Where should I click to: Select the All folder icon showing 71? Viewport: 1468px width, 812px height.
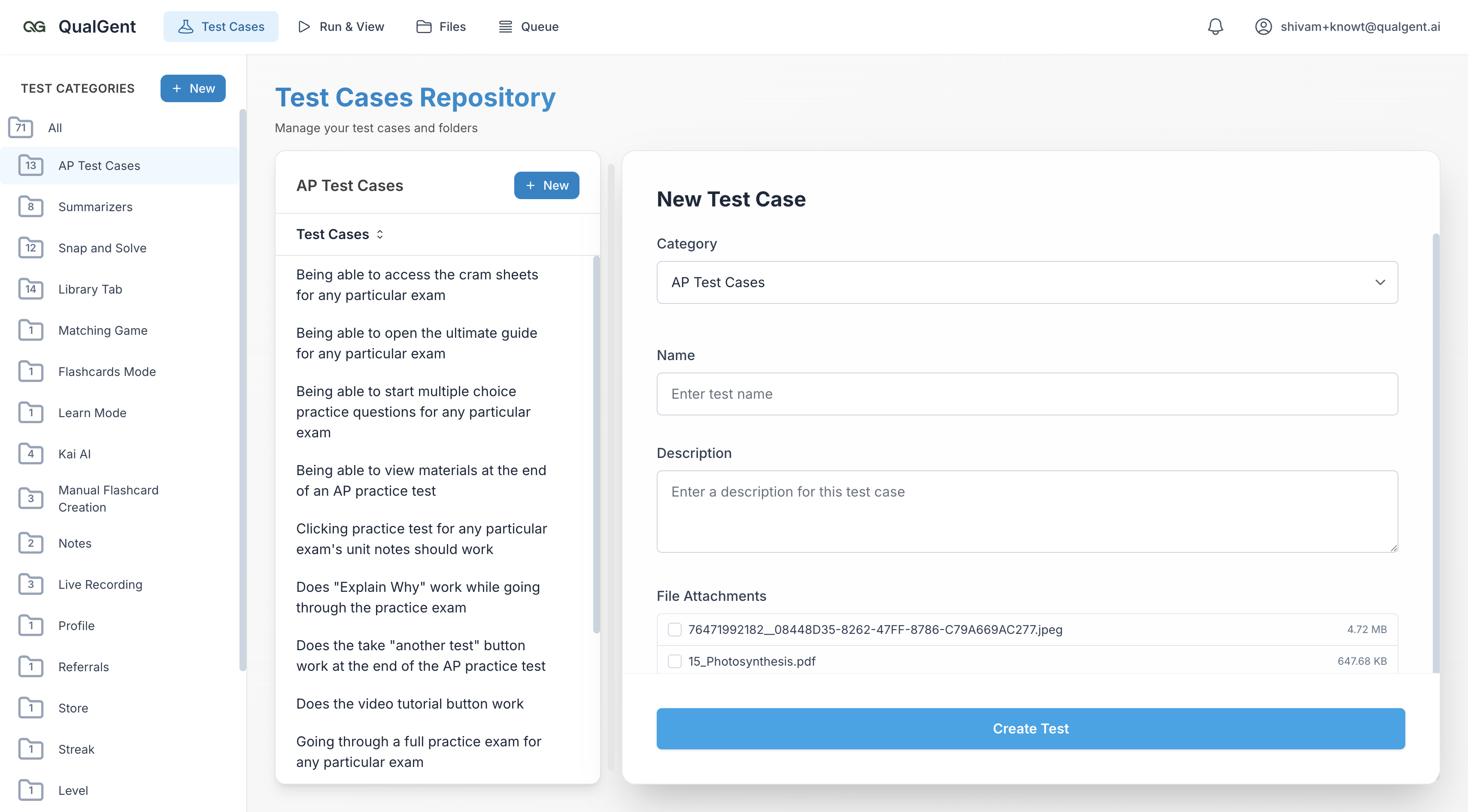pyautogui.click(x=21, y=127)
